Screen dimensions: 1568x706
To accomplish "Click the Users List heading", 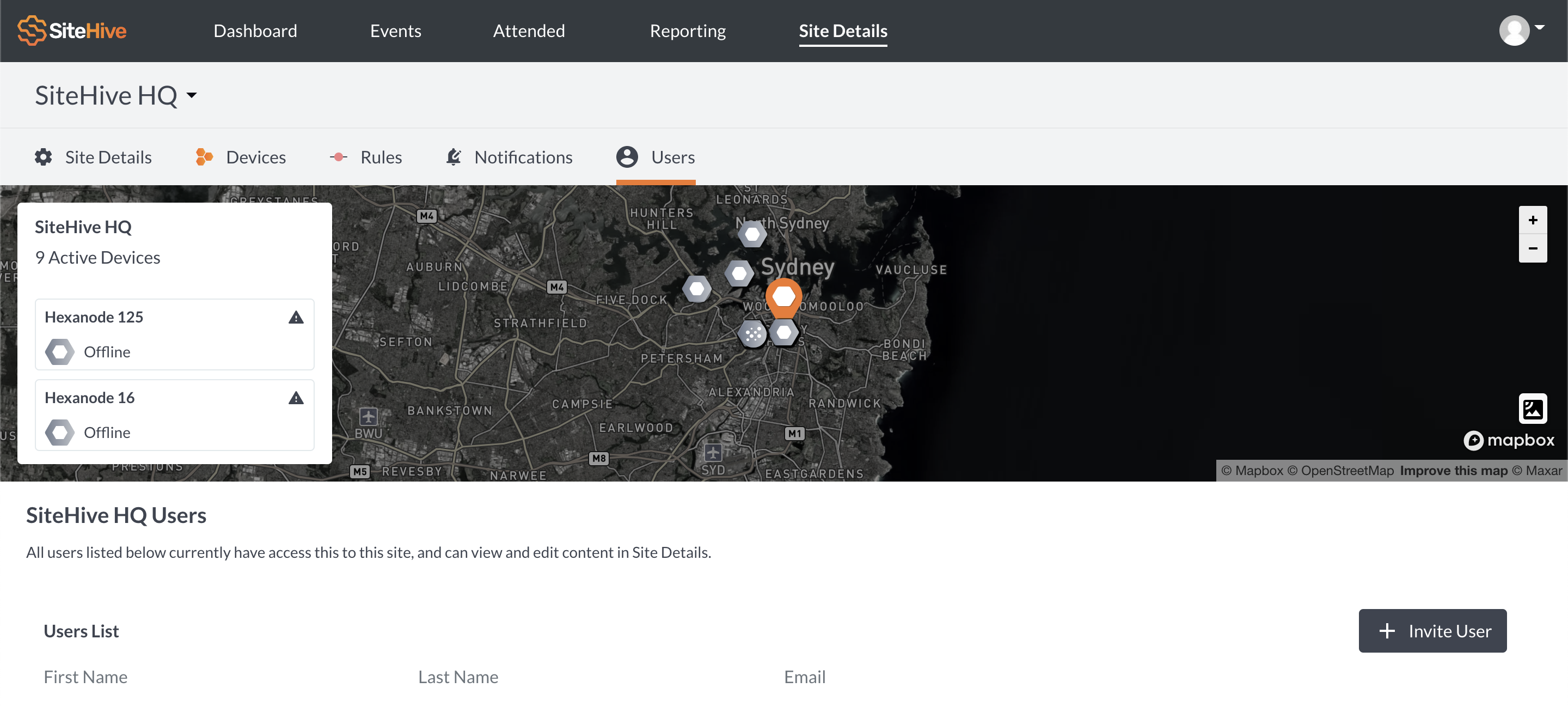I will (81, 631).
